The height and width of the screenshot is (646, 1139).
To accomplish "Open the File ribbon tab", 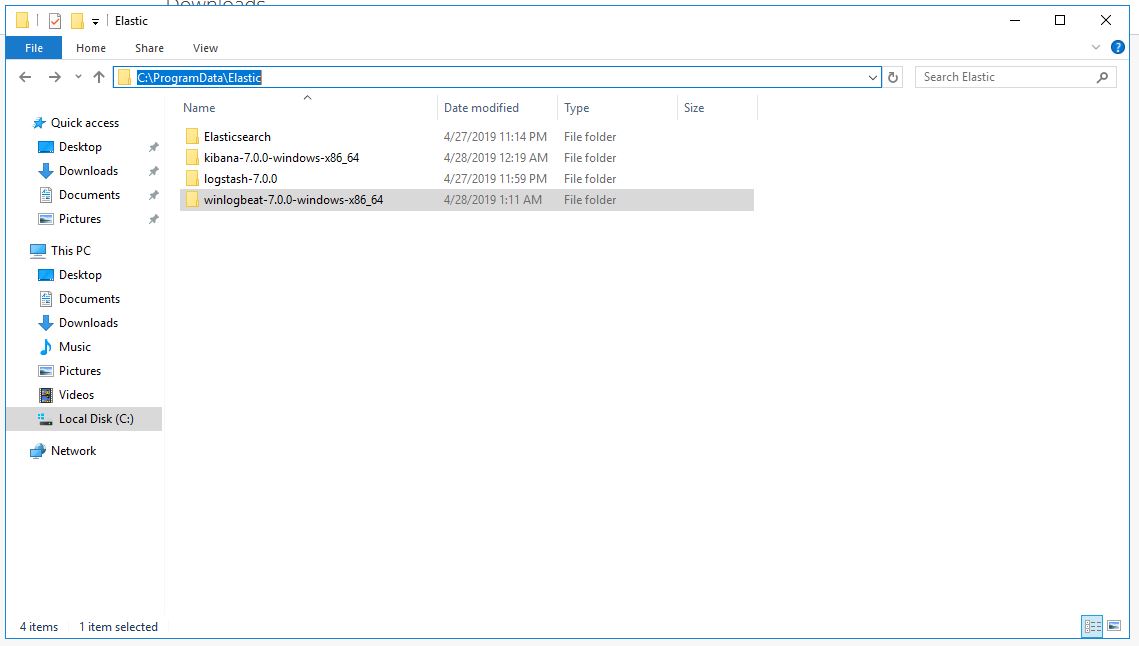I will point(34,48).
